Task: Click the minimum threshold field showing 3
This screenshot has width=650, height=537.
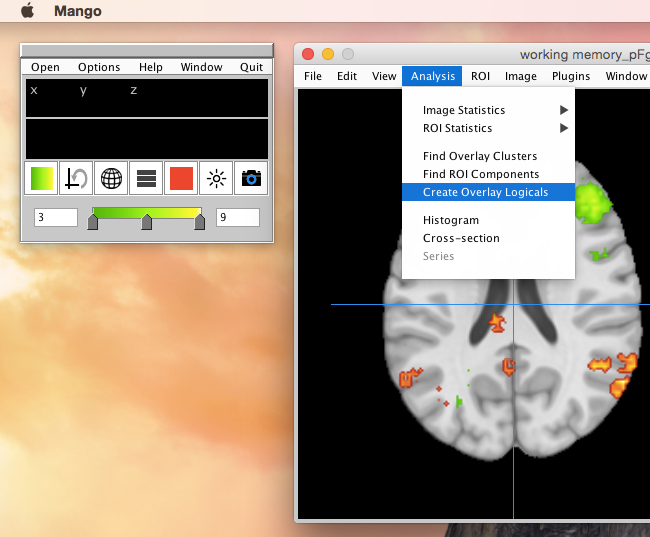Action: 56,217
